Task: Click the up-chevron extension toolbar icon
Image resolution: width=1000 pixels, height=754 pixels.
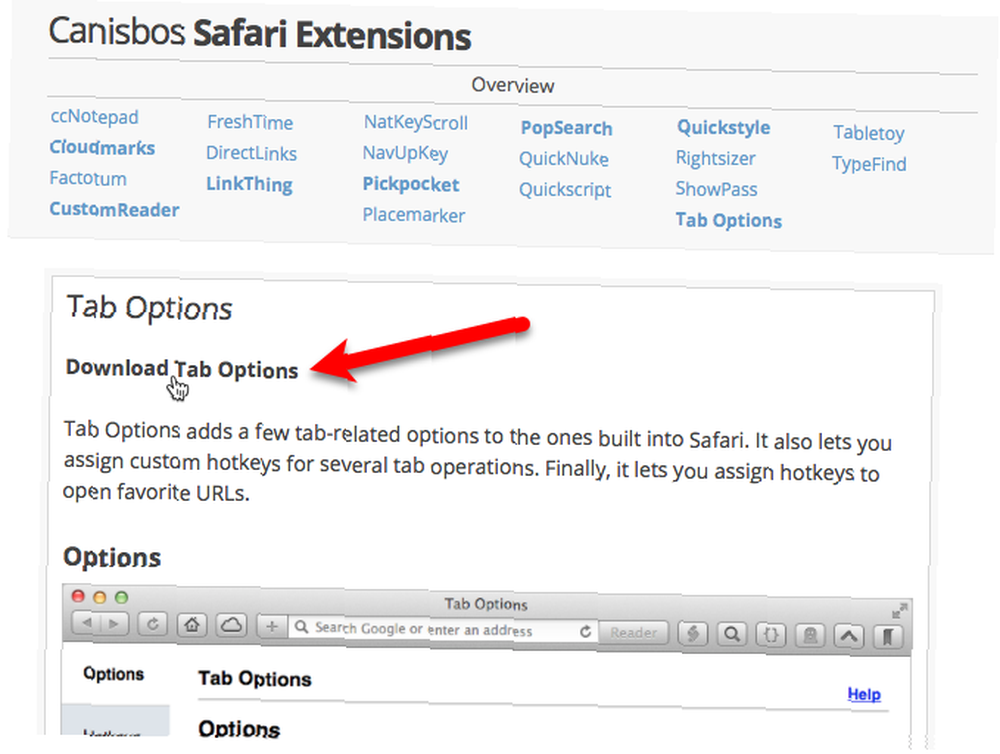Action: pos(849,636)
